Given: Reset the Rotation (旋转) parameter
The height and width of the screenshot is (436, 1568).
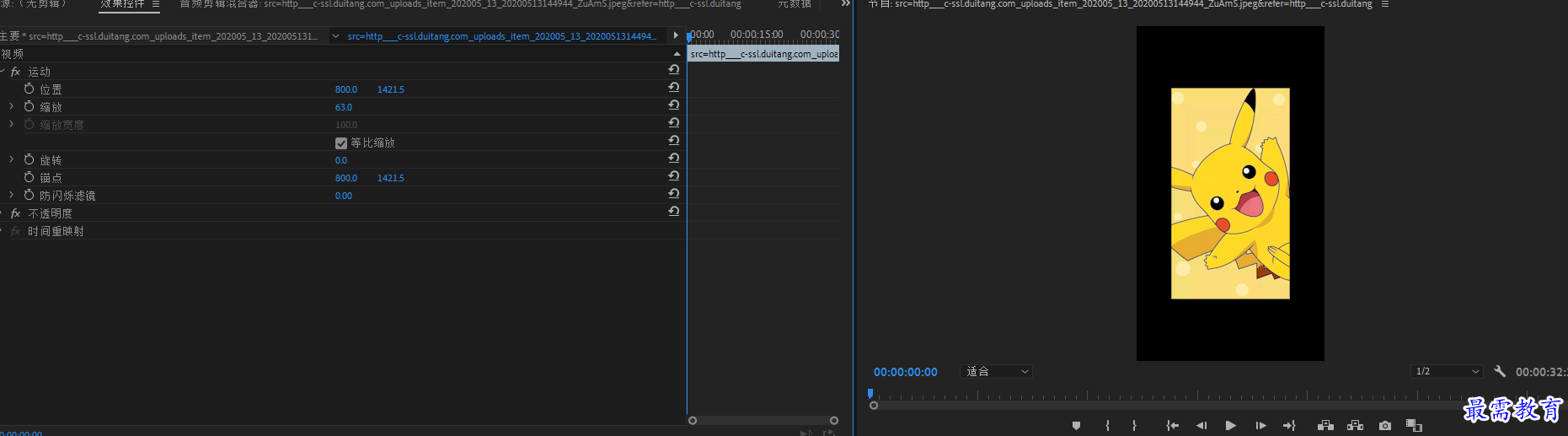Looking at the screenshot, I should (674, 158).
